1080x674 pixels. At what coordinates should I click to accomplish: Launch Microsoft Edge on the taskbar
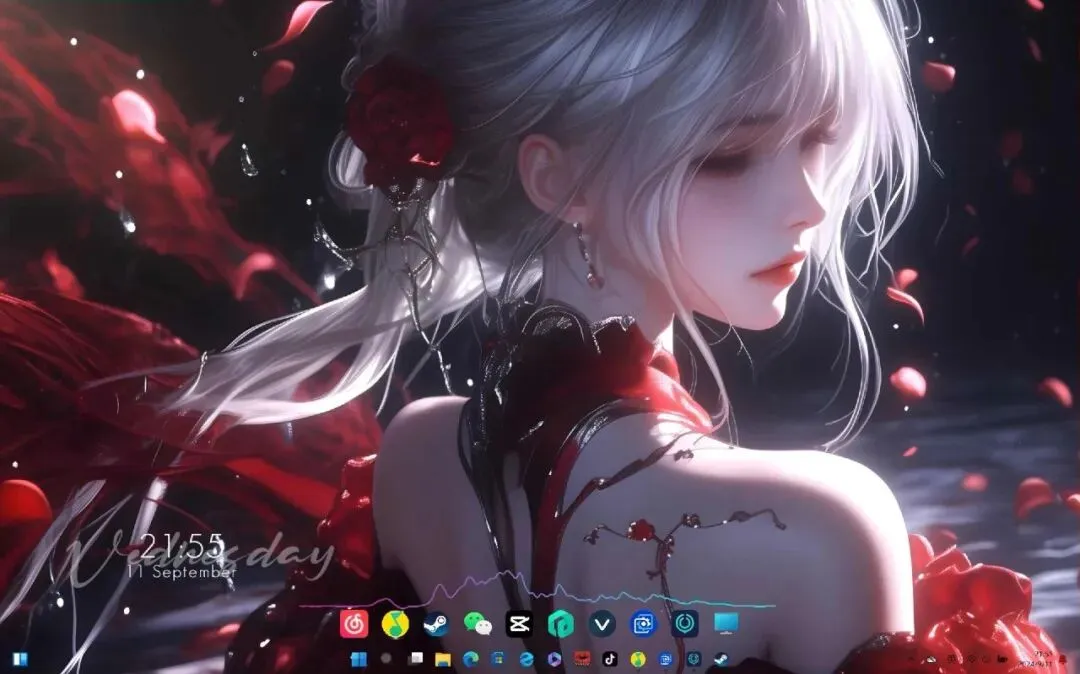point(471,660)
